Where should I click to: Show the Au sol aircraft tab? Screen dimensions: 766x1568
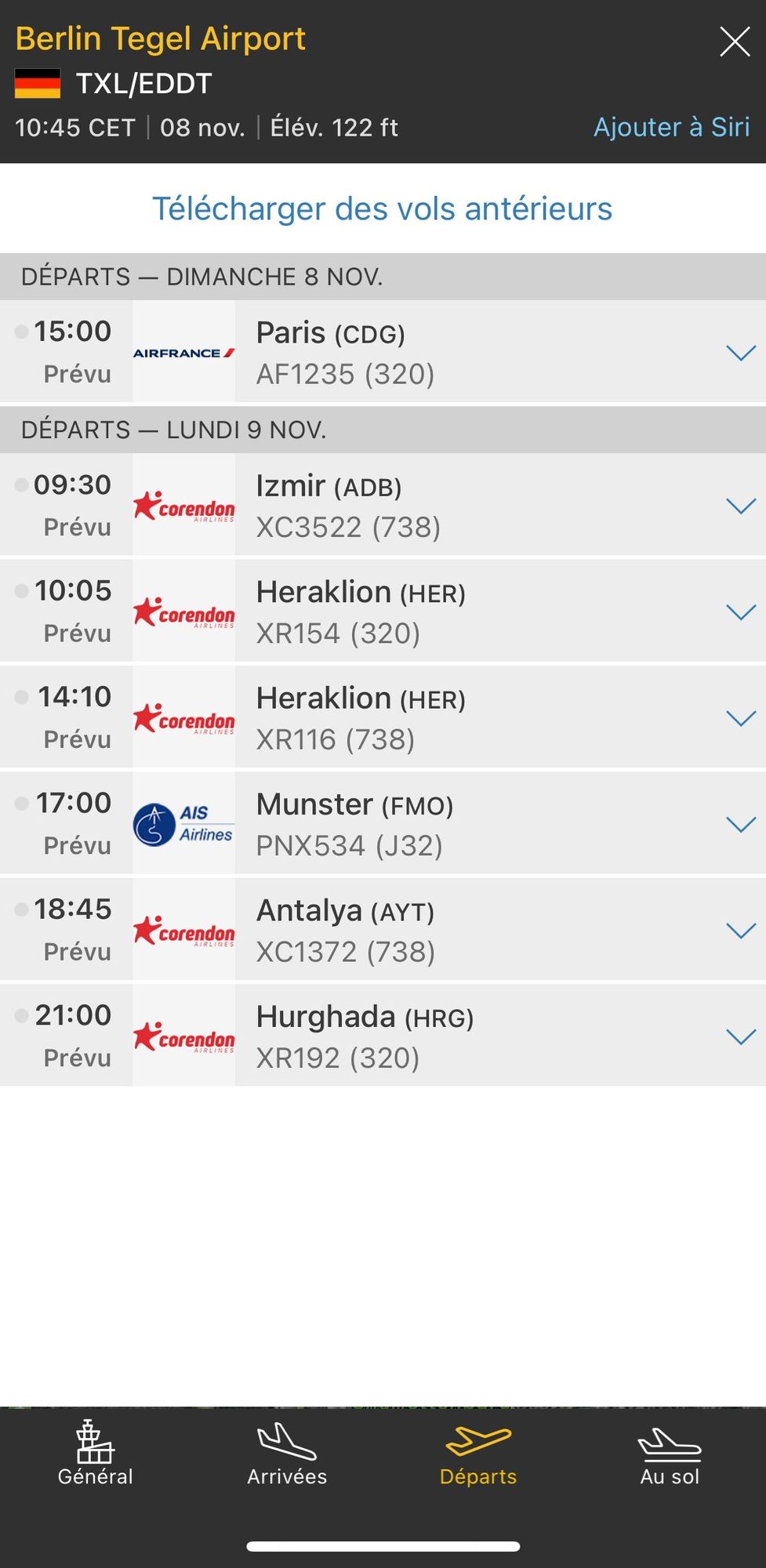click(670, 1454)
